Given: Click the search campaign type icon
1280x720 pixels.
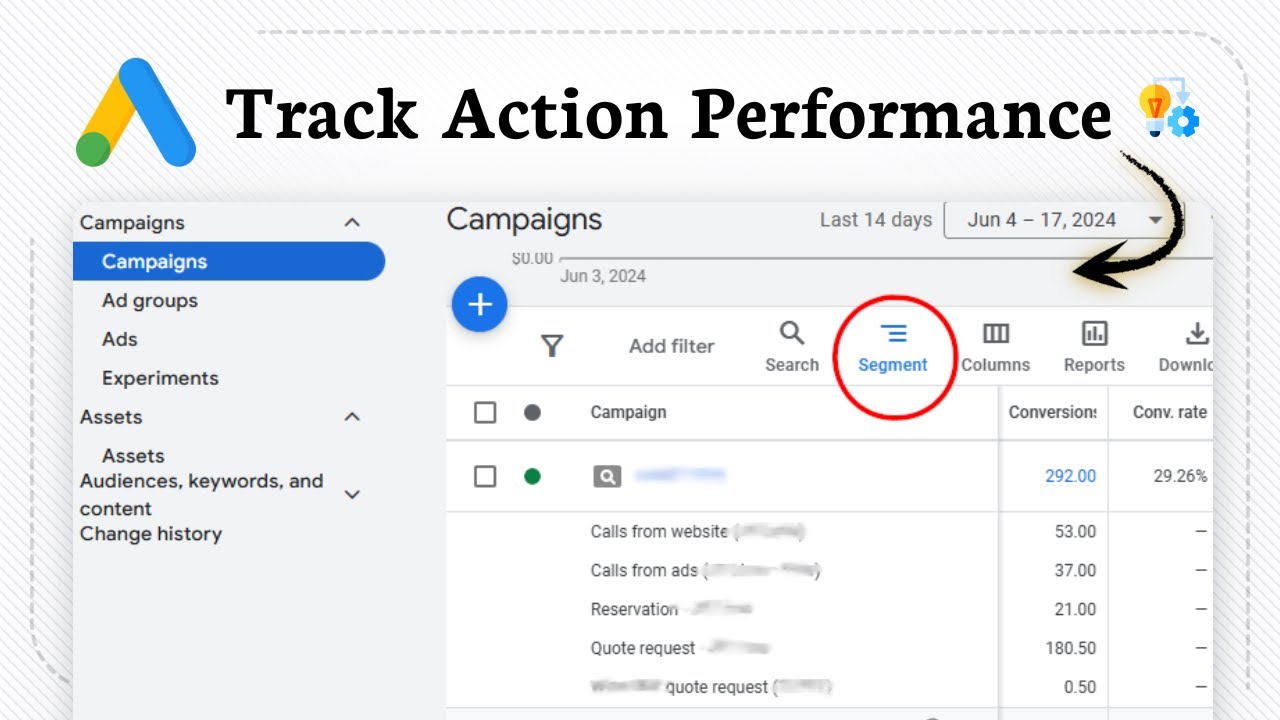Looking at the screenshot, I should (607, 476).
